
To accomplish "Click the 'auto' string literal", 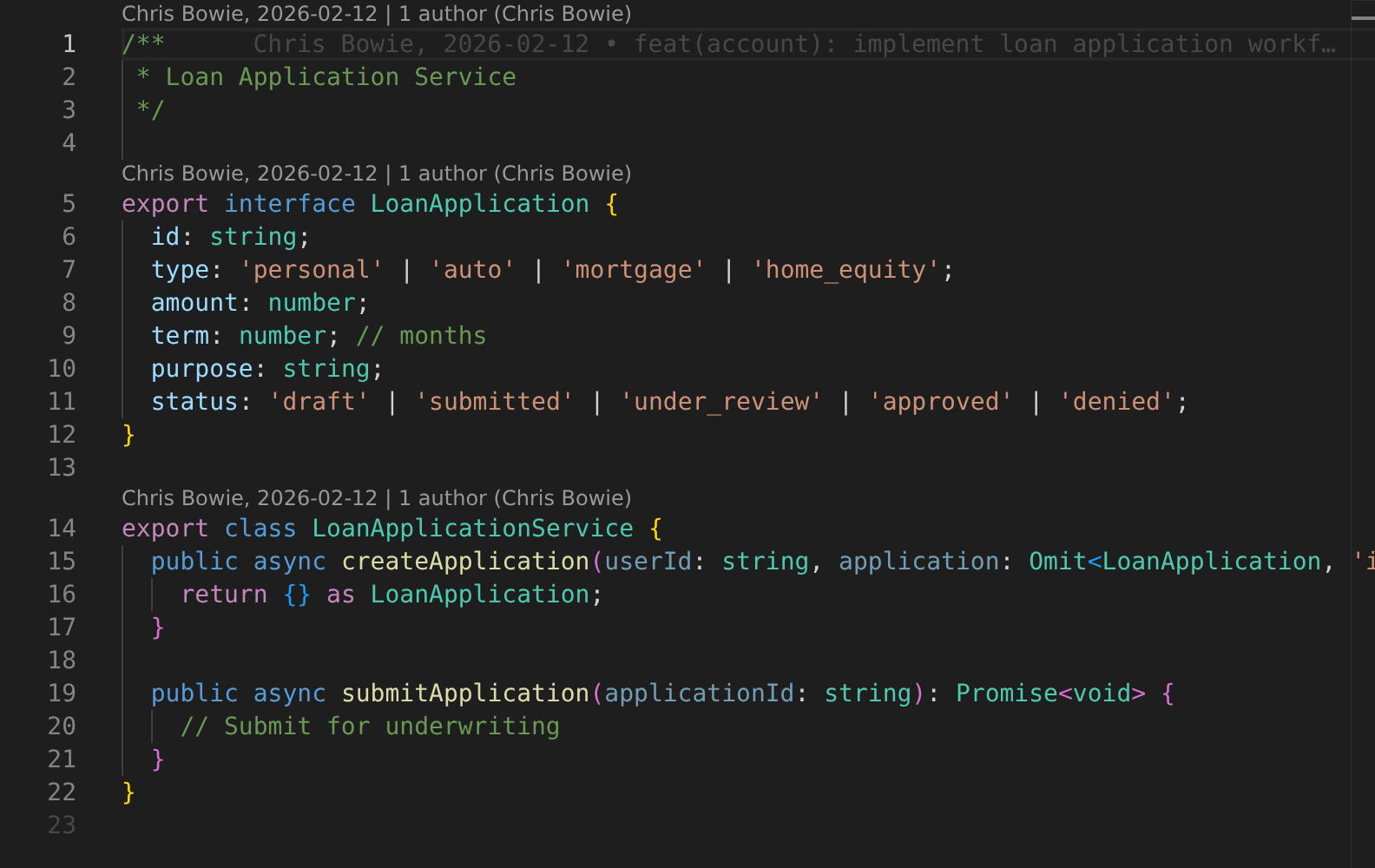I will coord(472,270).
